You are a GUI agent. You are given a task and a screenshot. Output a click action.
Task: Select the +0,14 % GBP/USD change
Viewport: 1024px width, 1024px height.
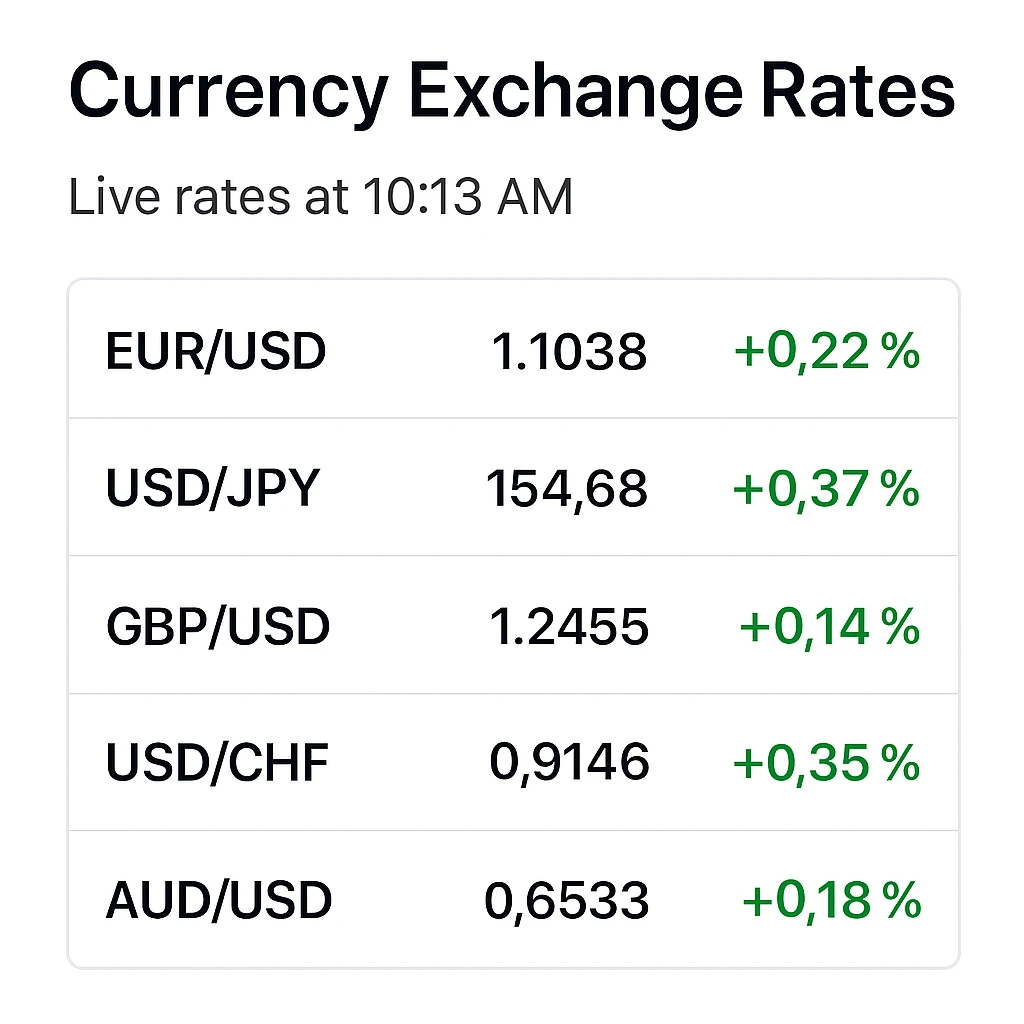[829, 627]
